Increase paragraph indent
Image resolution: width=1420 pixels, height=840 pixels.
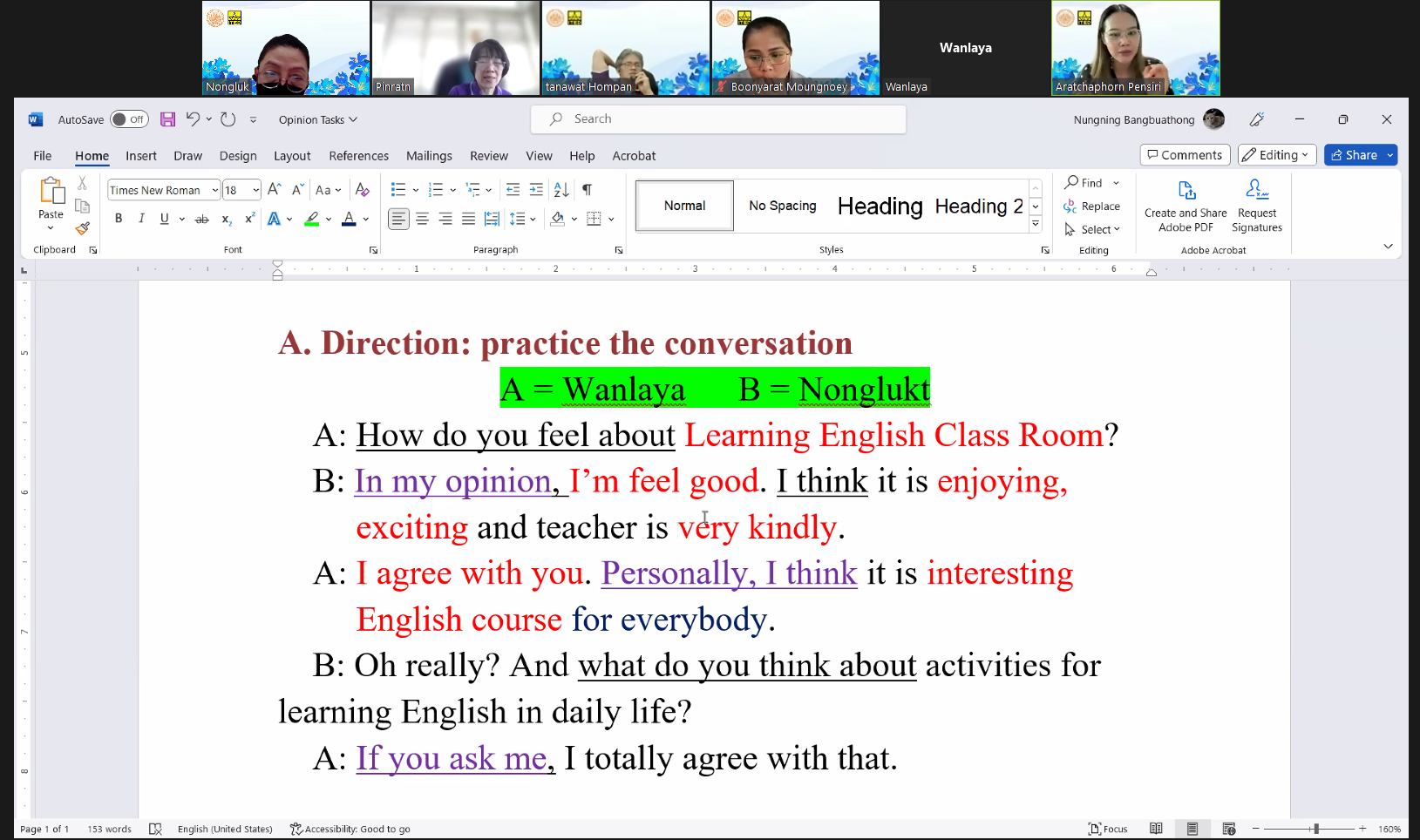click(536, 189)
